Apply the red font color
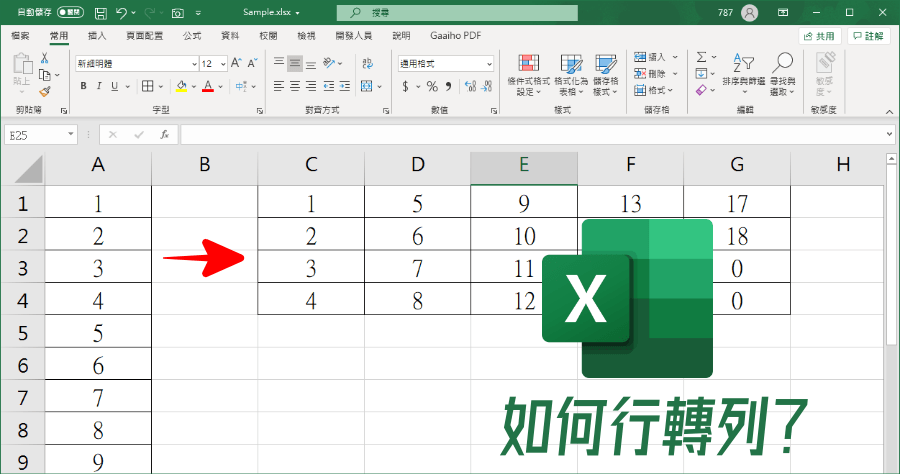Image resolution: width=900 pixels, height=474 pixels. [x=208, y=86]
